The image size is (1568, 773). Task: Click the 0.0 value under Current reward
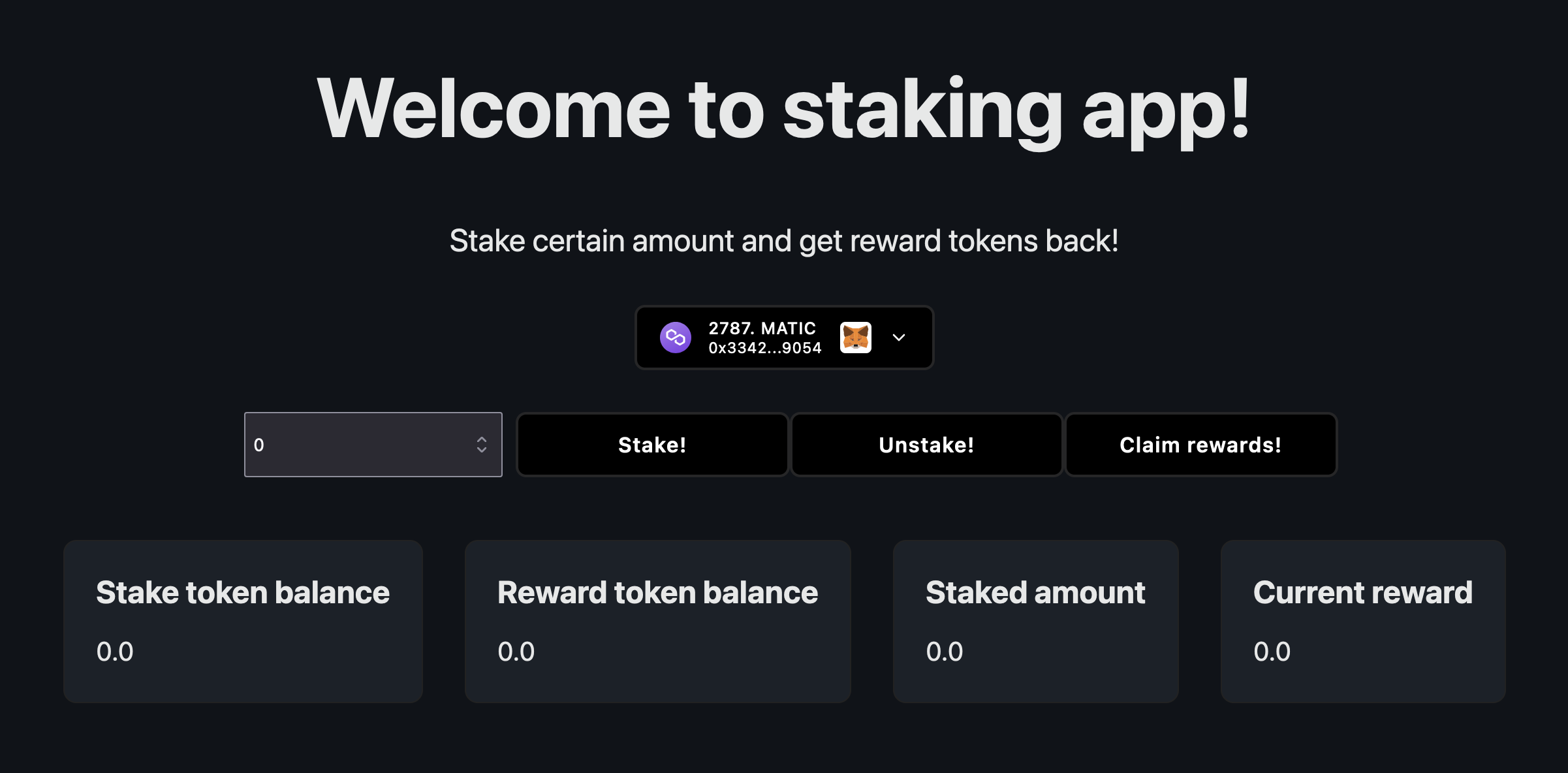point(1271,650)
